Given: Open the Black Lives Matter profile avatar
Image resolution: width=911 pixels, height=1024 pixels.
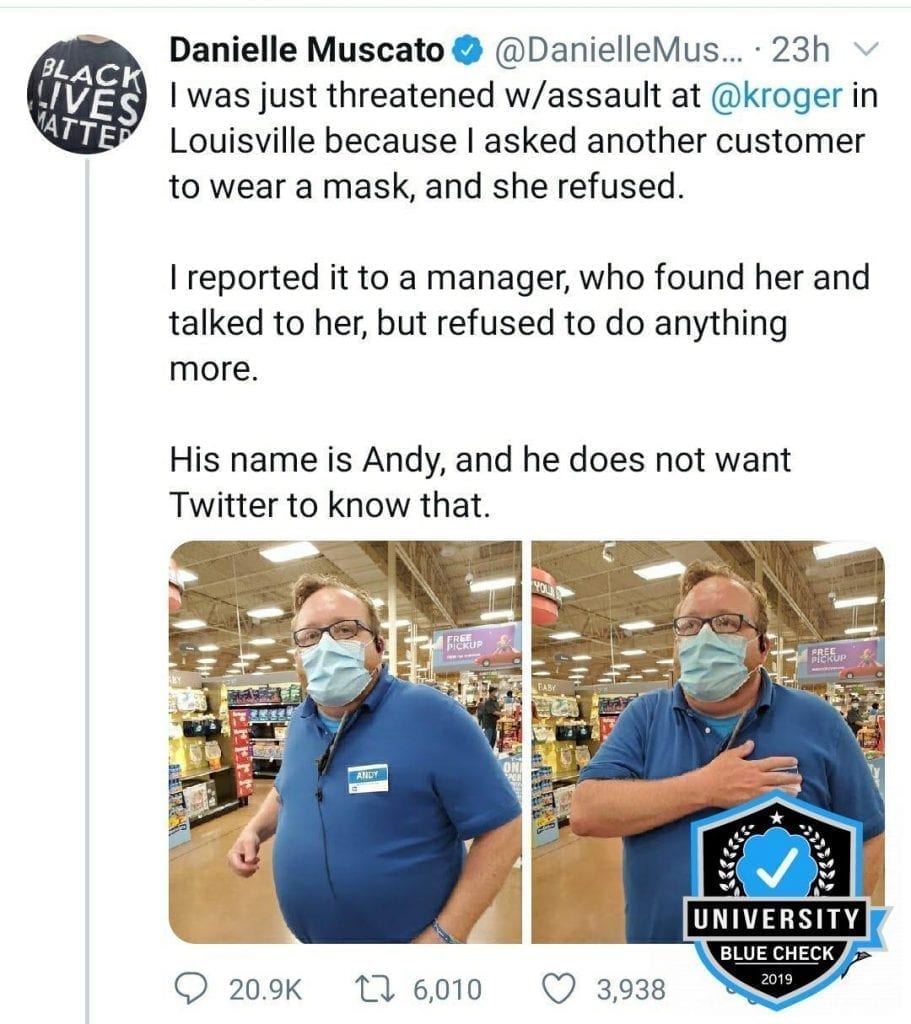Looking at the screenshot, I should click(86, 95).
